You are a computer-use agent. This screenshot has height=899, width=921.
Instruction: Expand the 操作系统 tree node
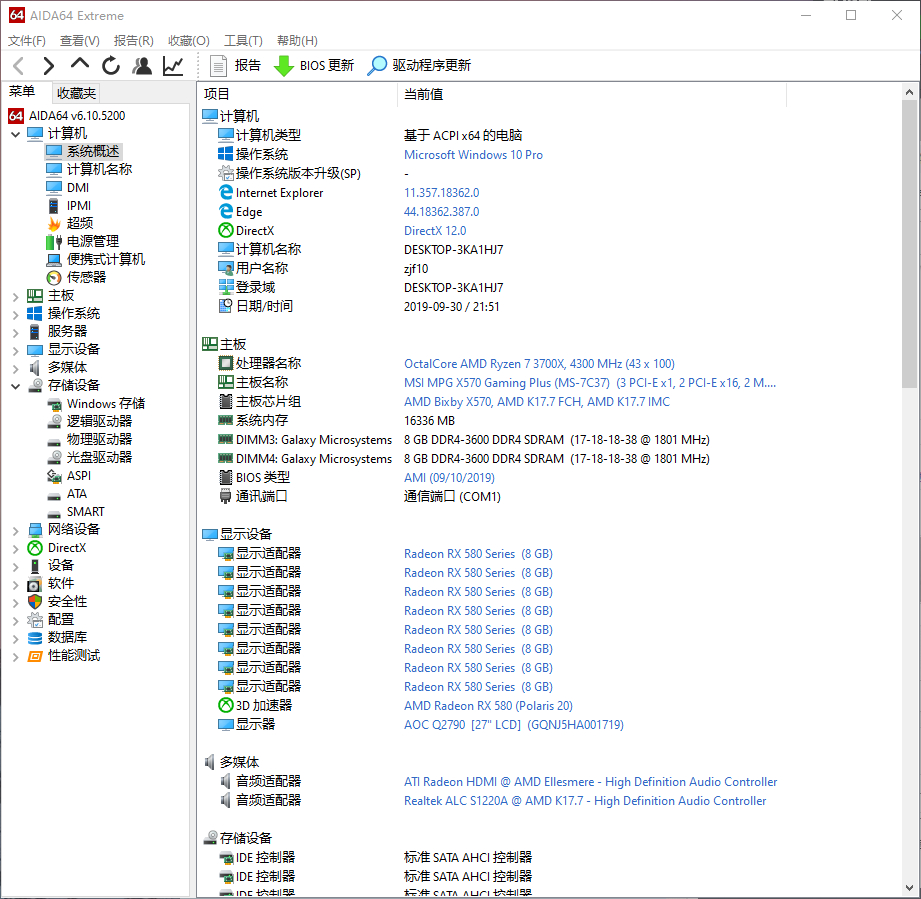(15, 314)
